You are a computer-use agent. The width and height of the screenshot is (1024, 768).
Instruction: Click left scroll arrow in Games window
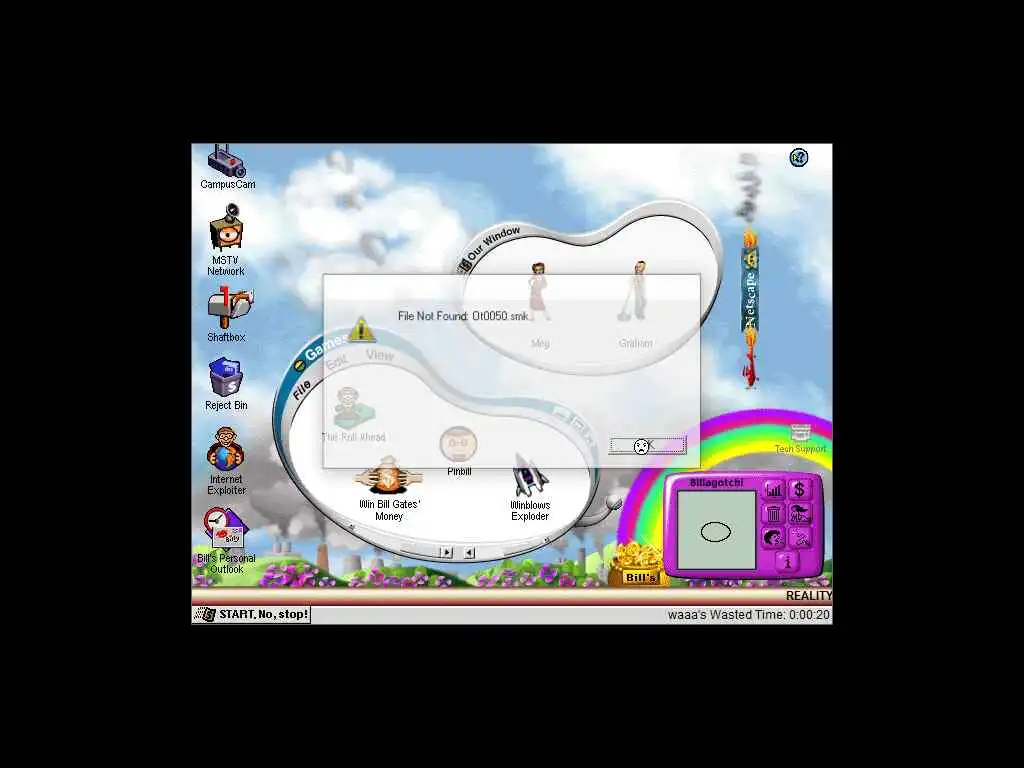click(x=469, y=552)
